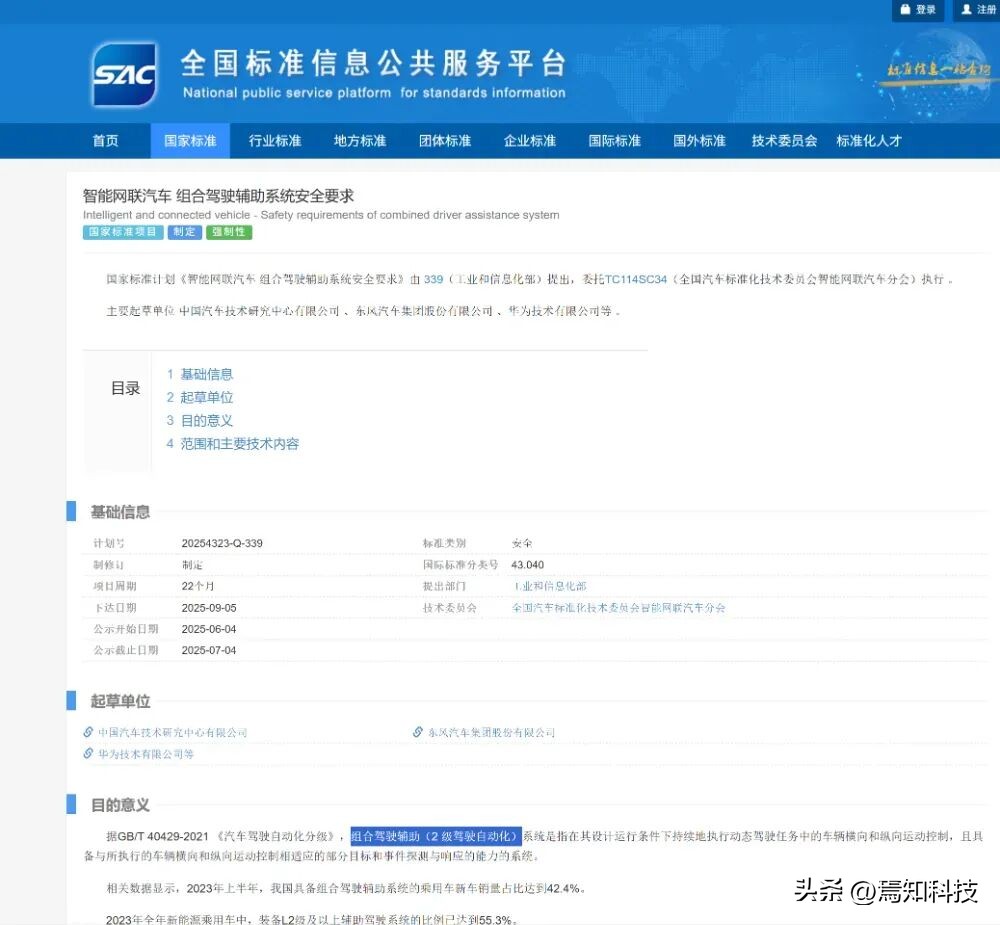Click link icon beside 华为技术有限公司
This screenshot has height=925, width=1000.
[x=89, y=753]
